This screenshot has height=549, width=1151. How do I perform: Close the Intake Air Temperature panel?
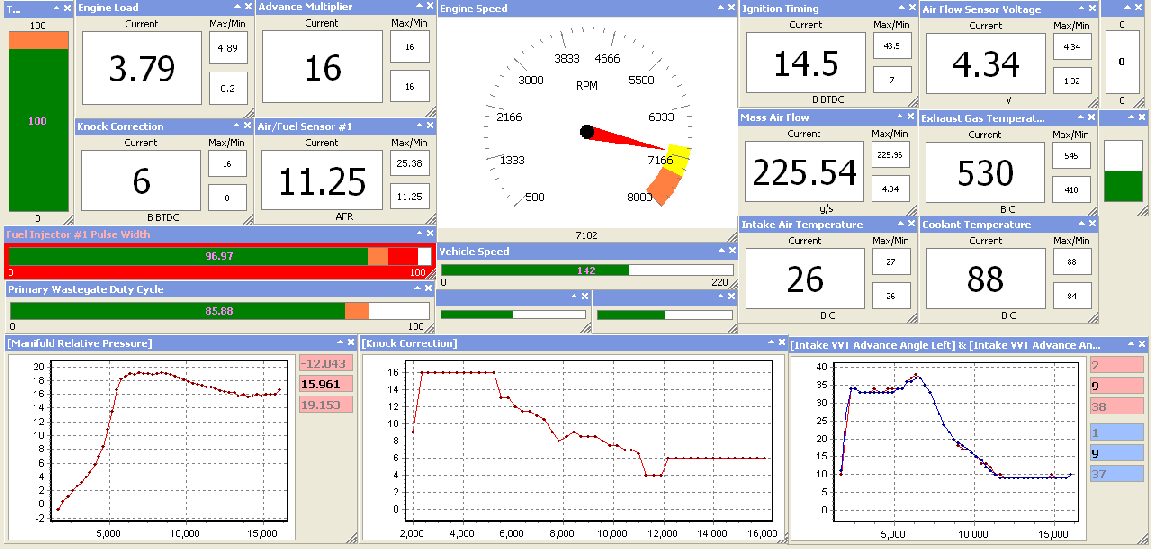910,225
